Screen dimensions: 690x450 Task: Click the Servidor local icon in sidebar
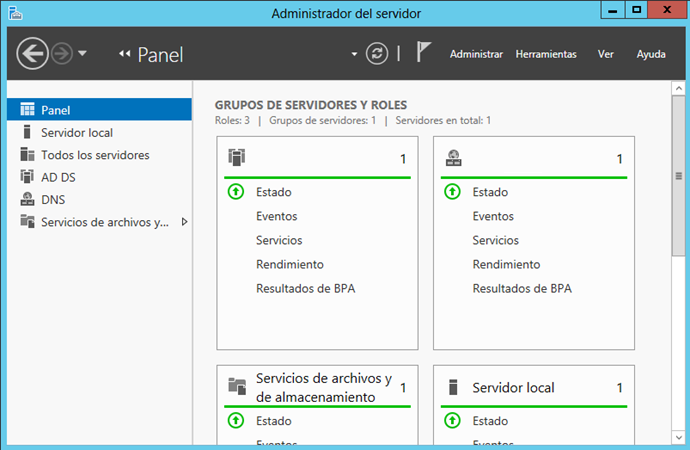point(27,132)
